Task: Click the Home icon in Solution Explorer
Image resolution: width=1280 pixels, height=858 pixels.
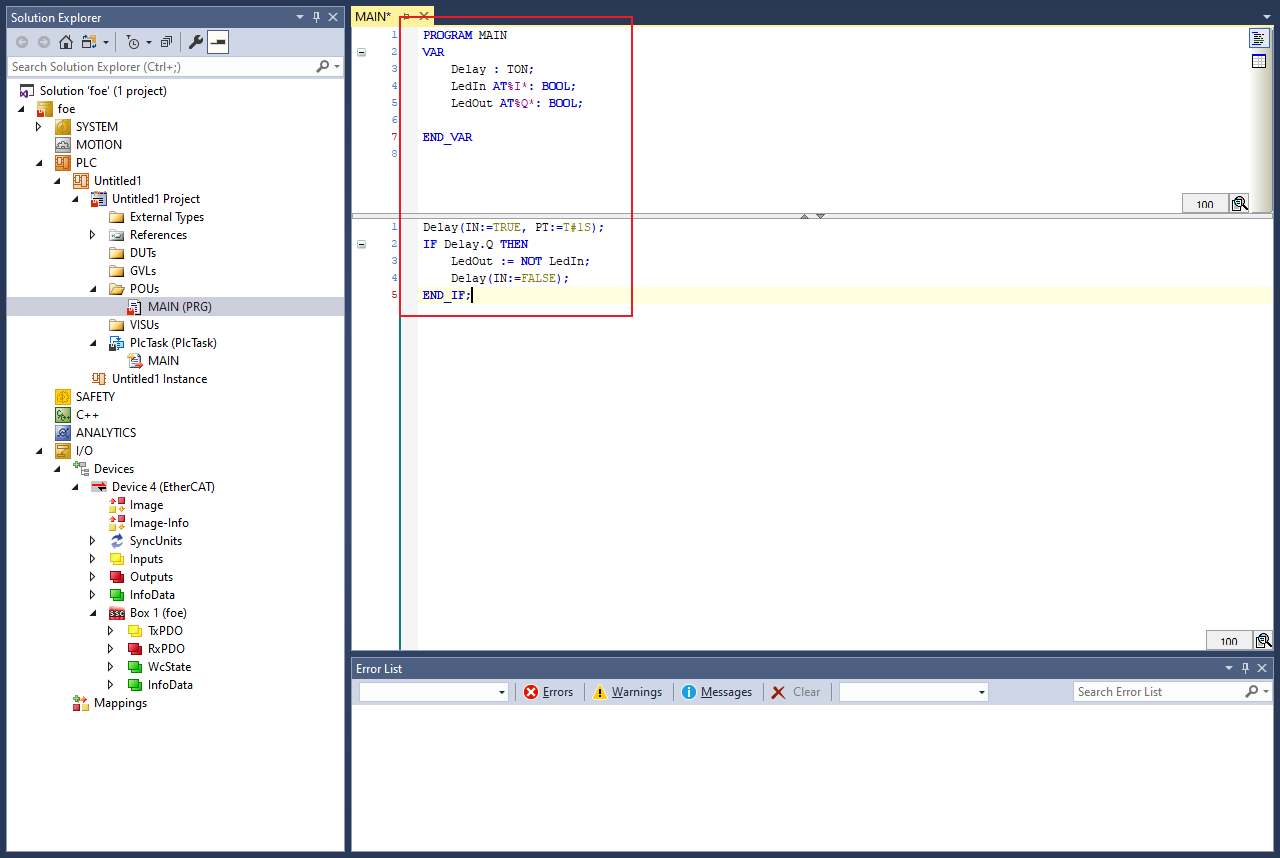Action: pos(66,42)
